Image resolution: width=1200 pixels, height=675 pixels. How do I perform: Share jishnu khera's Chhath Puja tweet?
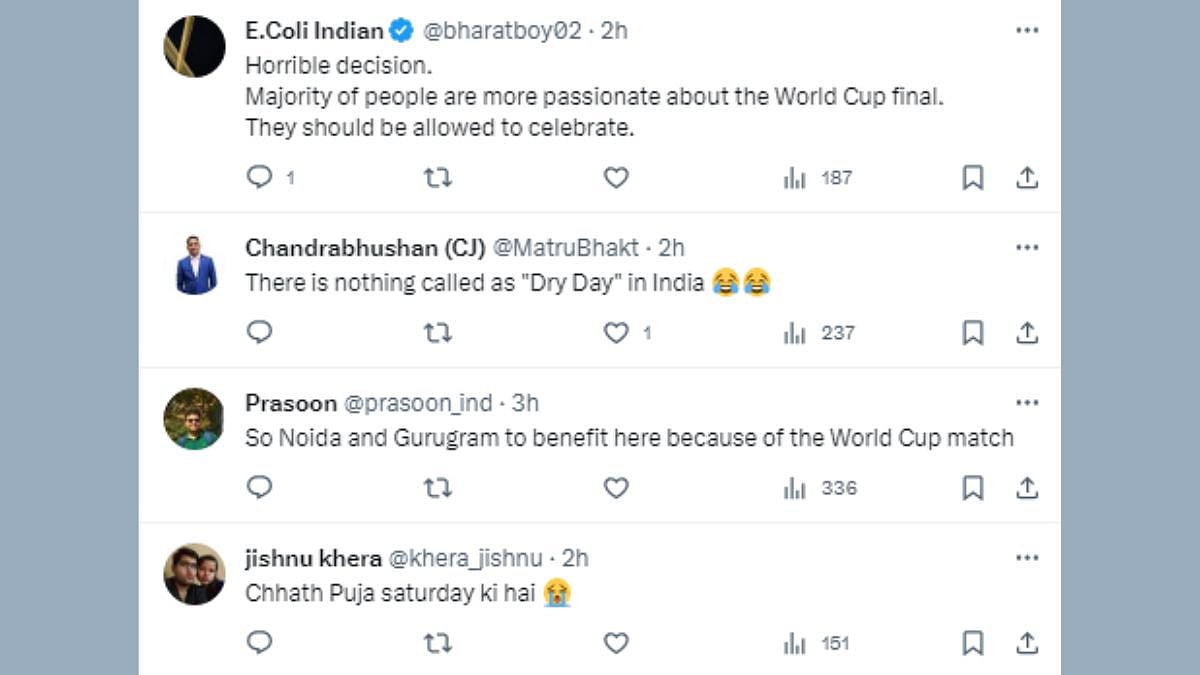[x=1026, y=643]
